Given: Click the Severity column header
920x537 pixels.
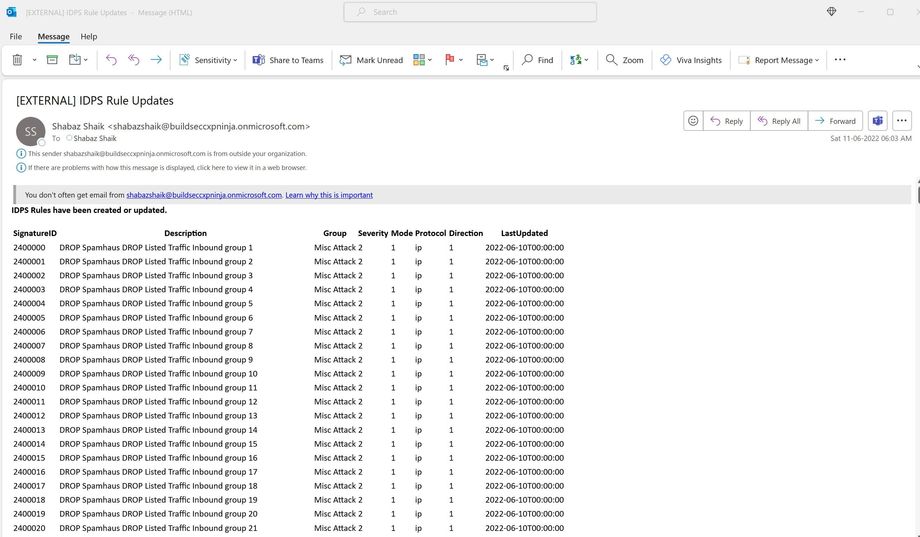Looking at the screenshot, I should point(373,233).
